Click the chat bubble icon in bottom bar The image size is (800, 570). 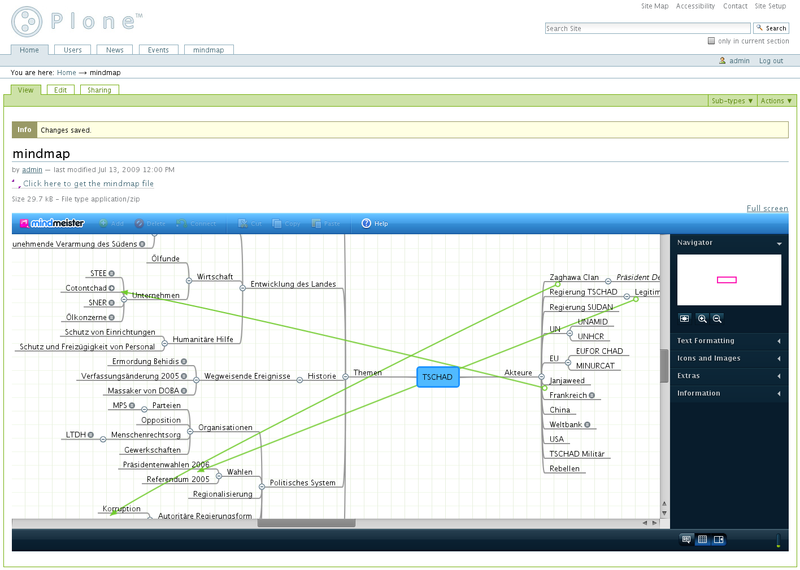(x=686, y=539)
